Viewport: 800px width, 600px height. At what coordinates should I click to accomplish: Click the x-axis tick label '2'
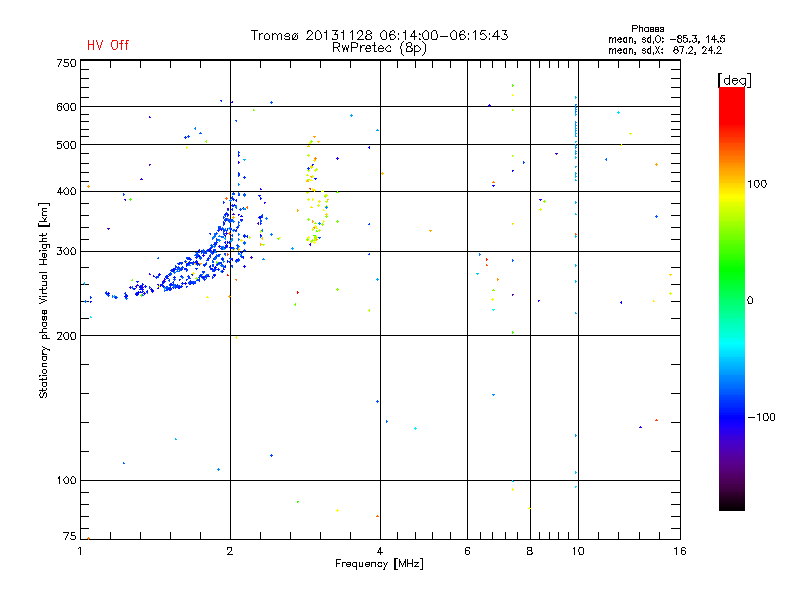[230, 551]
